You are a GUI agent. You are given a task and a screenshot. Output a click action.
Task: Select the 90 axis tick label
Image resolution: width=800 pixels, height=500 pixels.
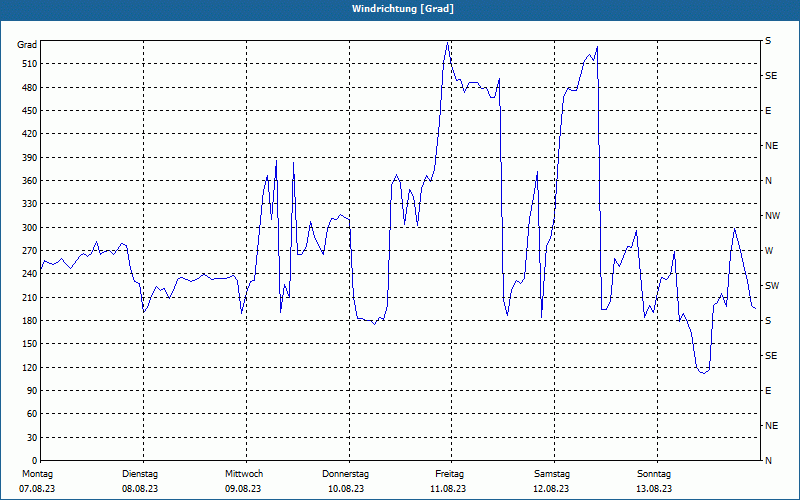(32, 391)
